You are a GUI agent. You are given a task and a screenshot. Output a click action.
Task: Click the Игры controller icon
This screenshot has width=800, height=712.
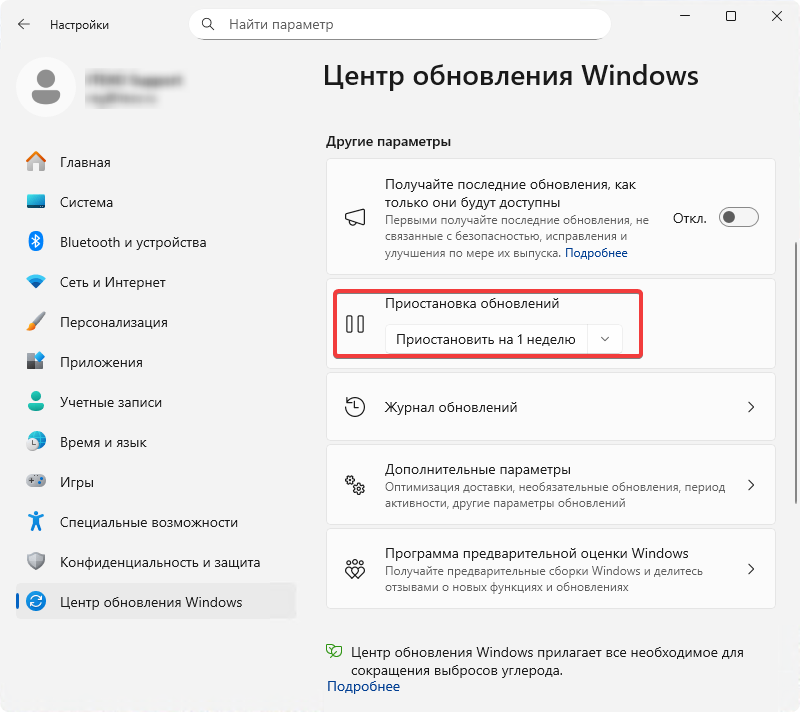[34, 482]
